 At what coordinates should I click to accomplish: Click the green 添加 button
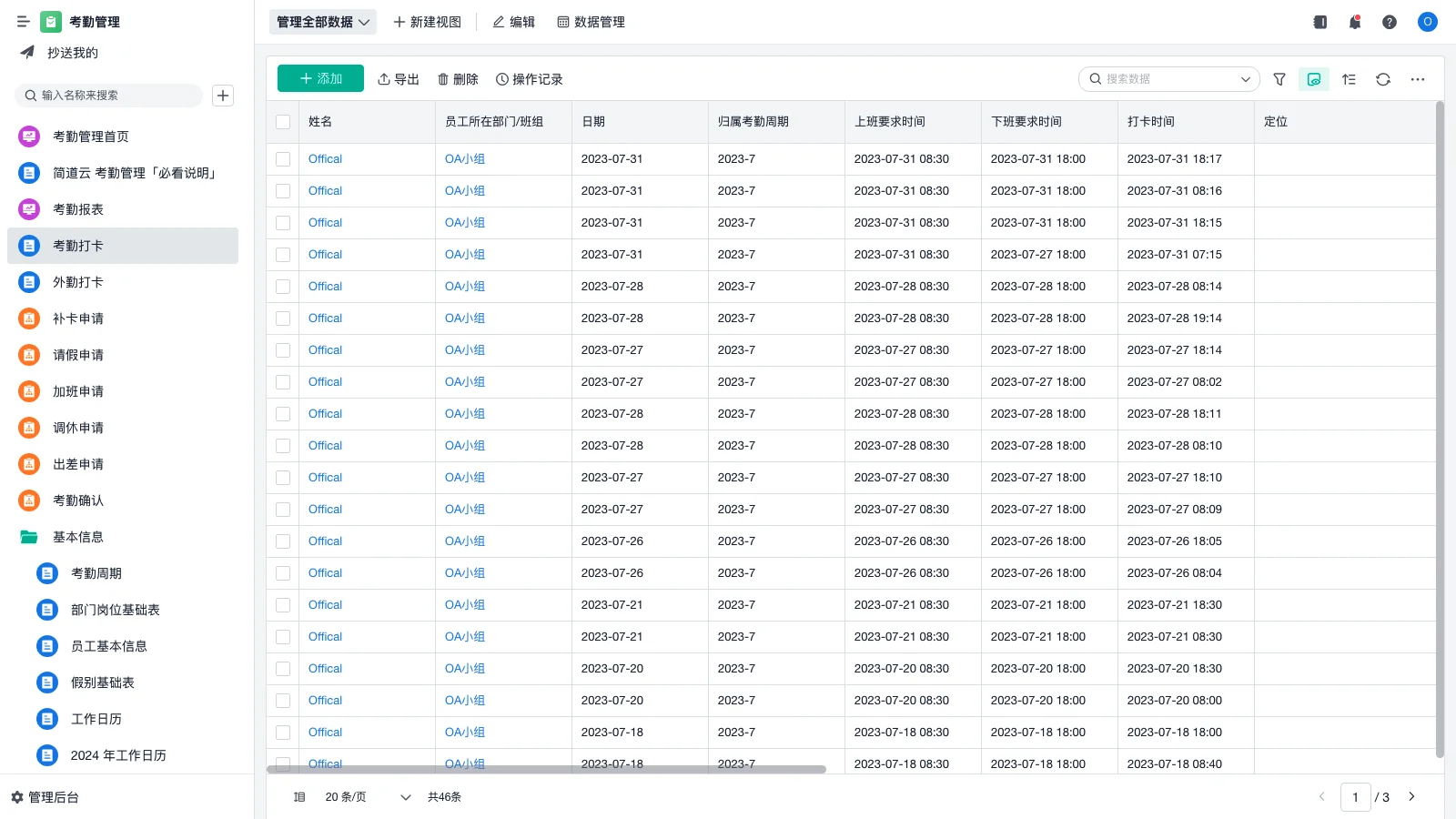pos(320,79)
